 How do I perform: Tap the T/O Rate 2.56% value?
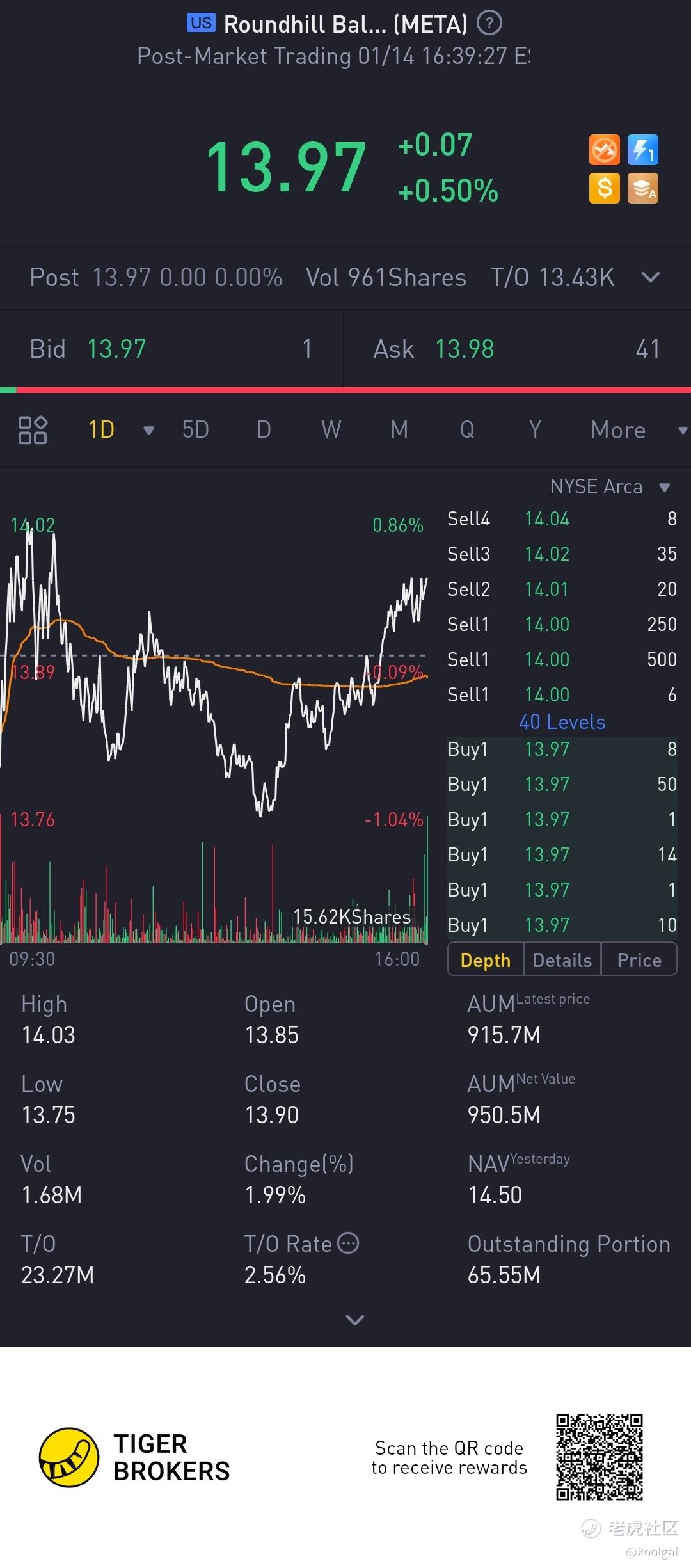click(275, 1275)
